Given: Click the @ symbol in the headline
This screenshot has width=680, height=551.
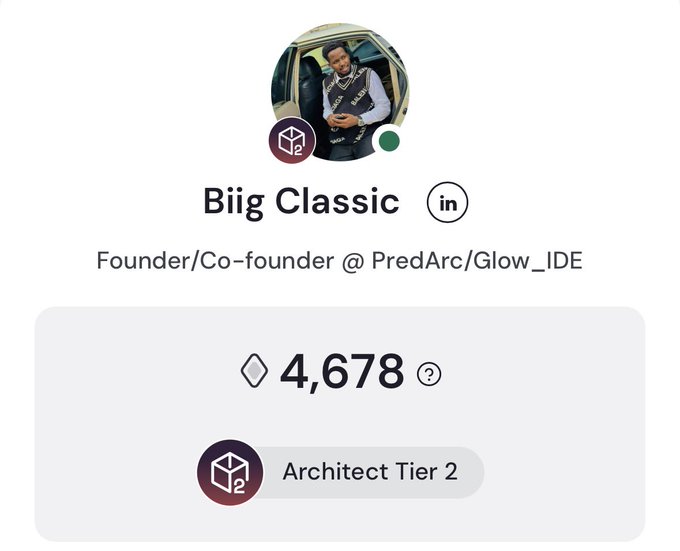Looking at the screenshot, I should 353,261.
